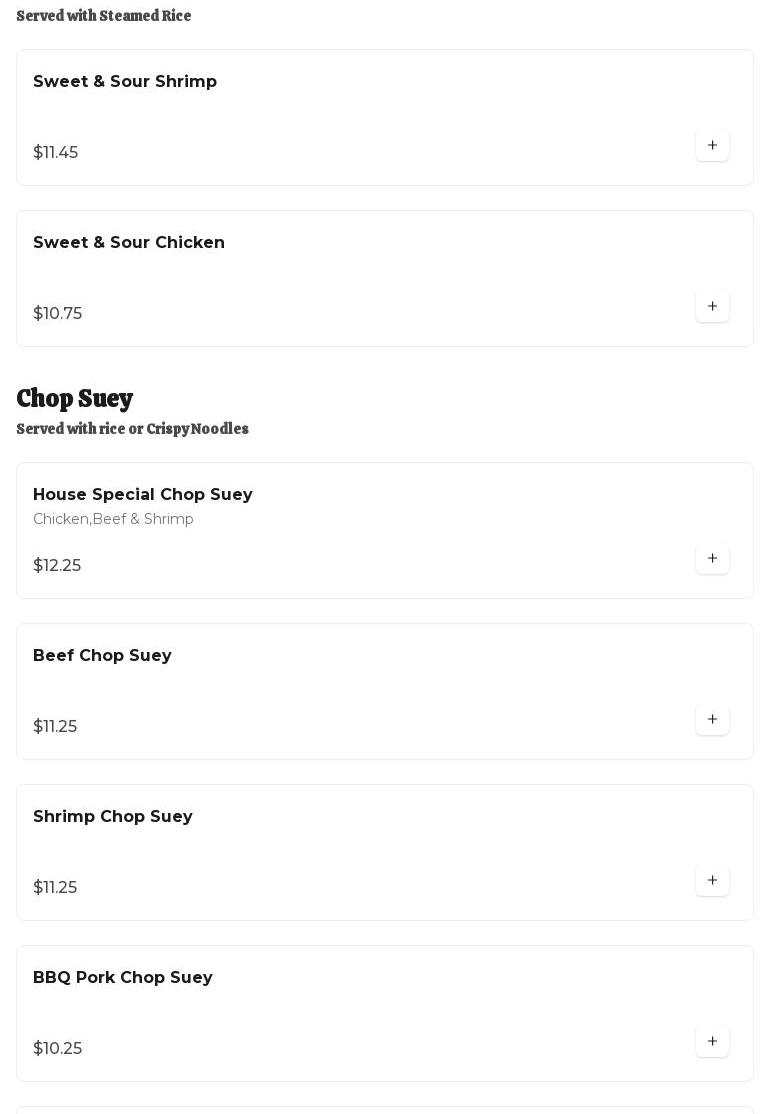Select the Sweet & Sour Chicken title
Image resolution: width=770 pixels, height=1114 pixels.
click(129, 243)
